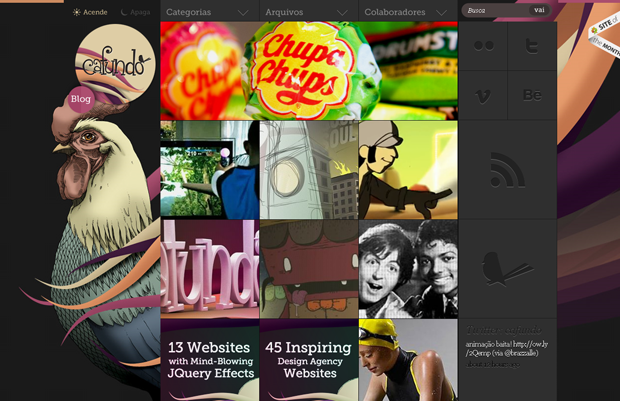
Task: Click the Cafundó circular logo
Action: [115, 64]
